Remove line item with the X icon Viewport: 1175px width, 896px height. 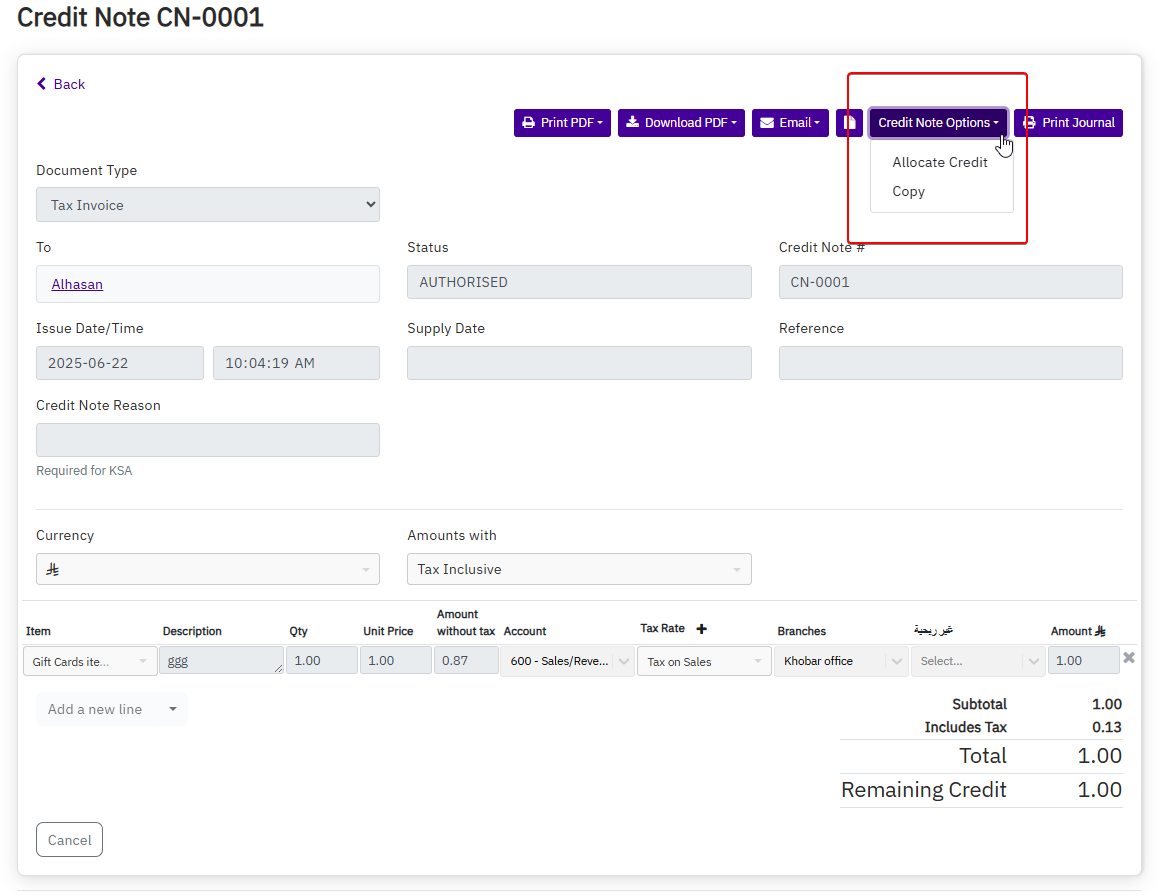1129,658
